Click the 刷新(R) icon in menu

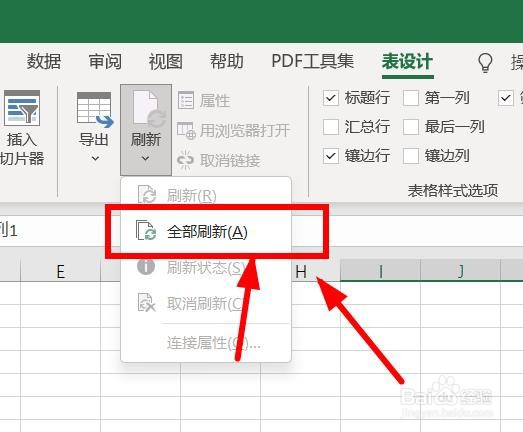point(147,193)
